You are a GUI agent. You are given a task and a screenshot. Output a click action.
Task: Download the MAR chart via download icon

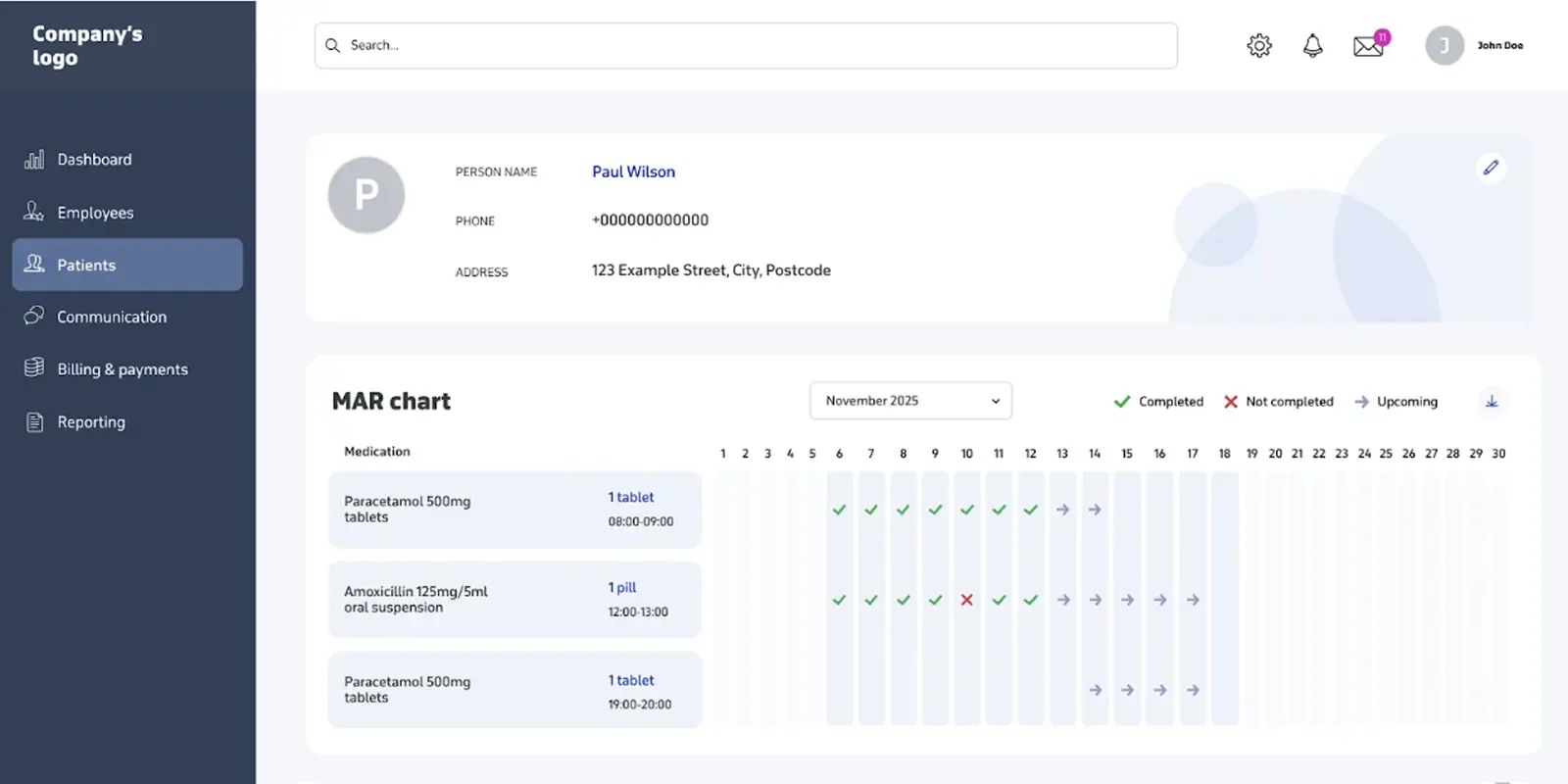pos(1492,402)
